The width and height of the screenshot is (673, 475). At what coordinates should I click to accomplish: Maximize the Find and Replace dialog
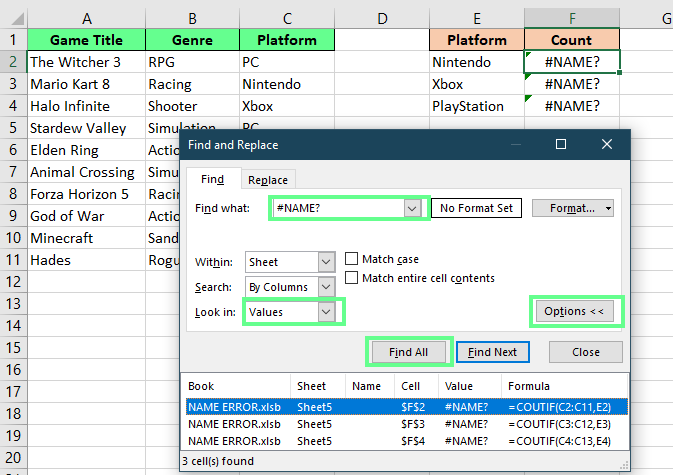(x=561, y=144)
